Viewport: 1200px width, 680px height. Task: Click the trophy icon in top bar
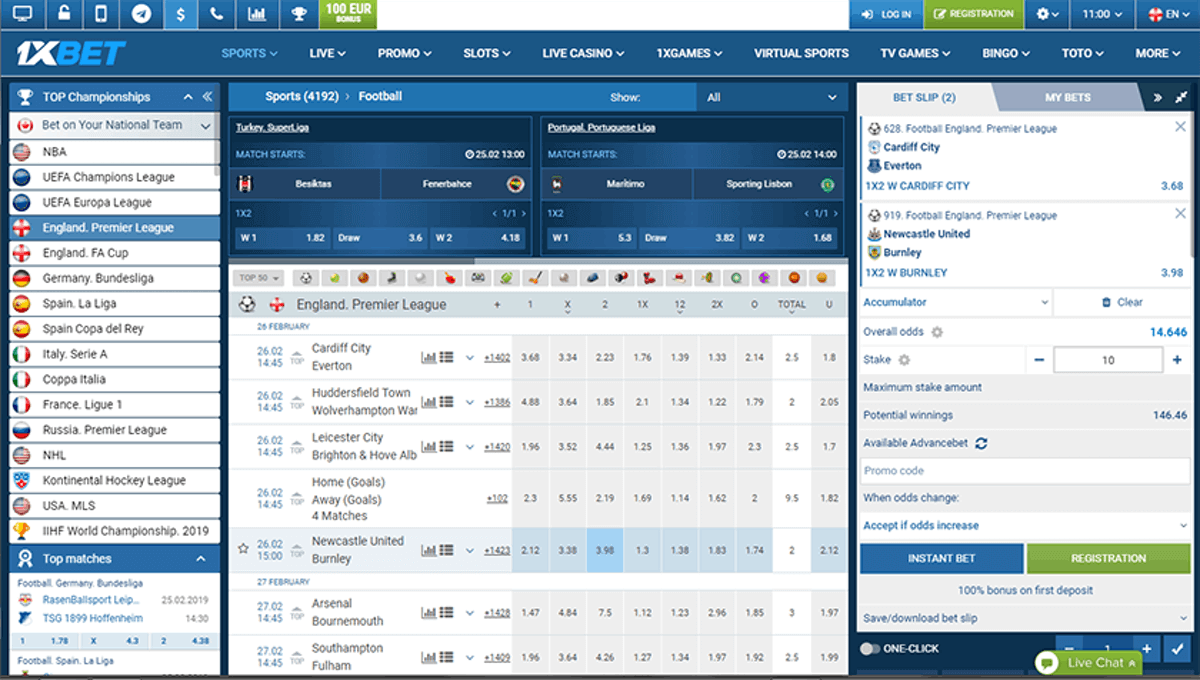(x=297, y=14)
